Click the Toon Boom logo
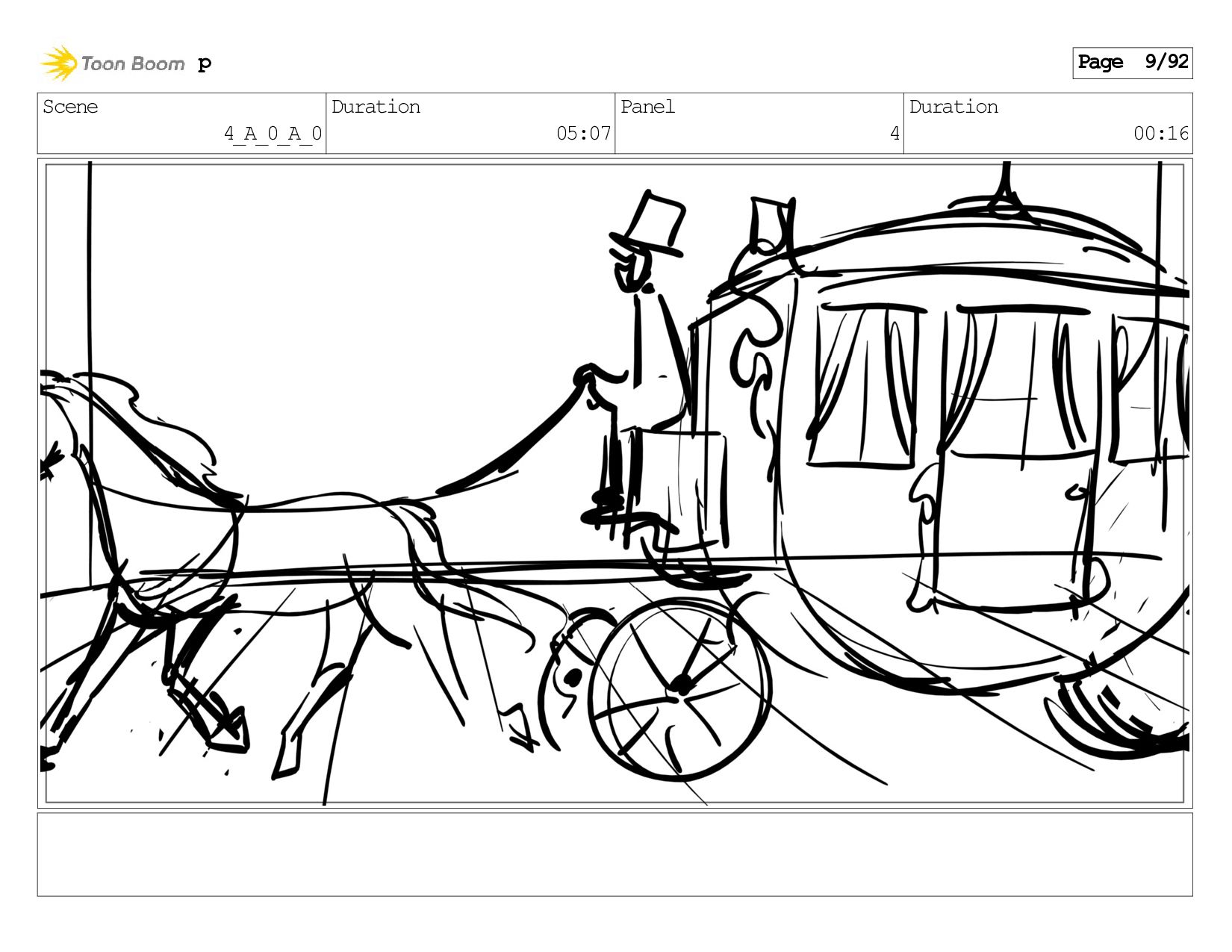This screenshot has width=1232, height=952. point(112,63)
